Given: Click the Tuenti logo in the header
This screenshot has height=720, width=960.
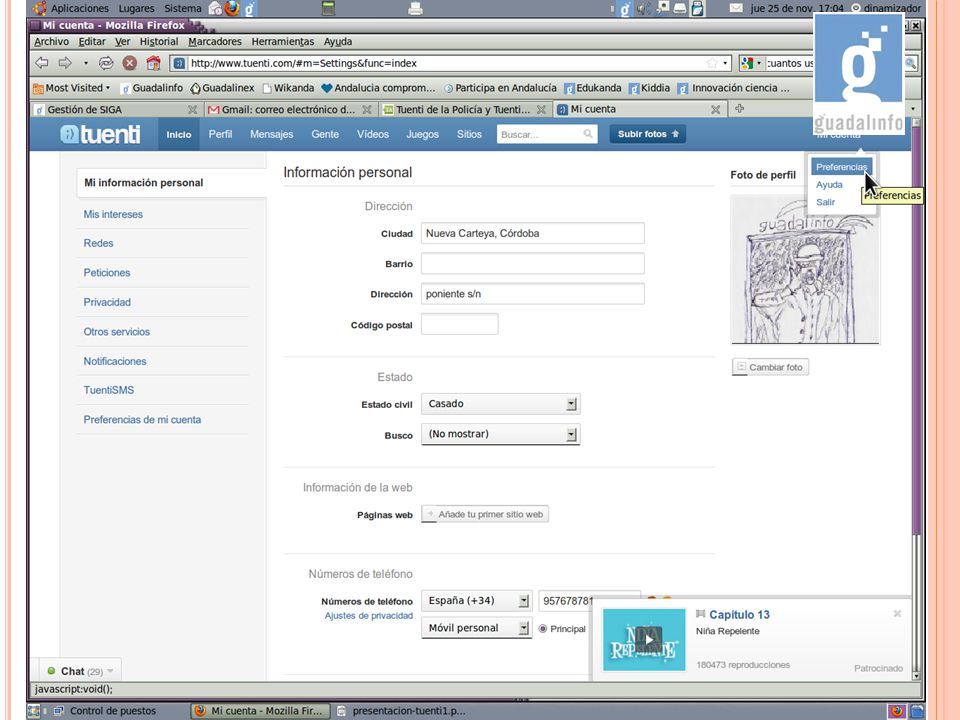Looking at the screenshot, I should (x=100, y=134).
